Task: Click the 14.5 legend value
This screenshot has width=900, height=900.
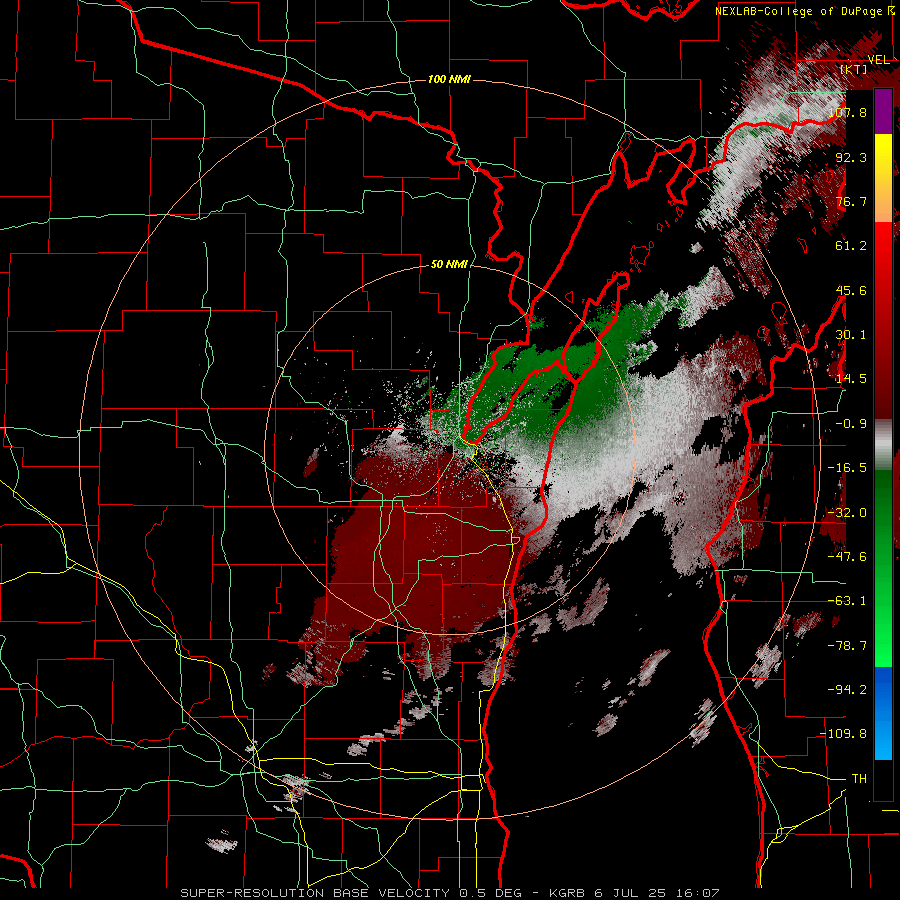Action: point(851,379)
